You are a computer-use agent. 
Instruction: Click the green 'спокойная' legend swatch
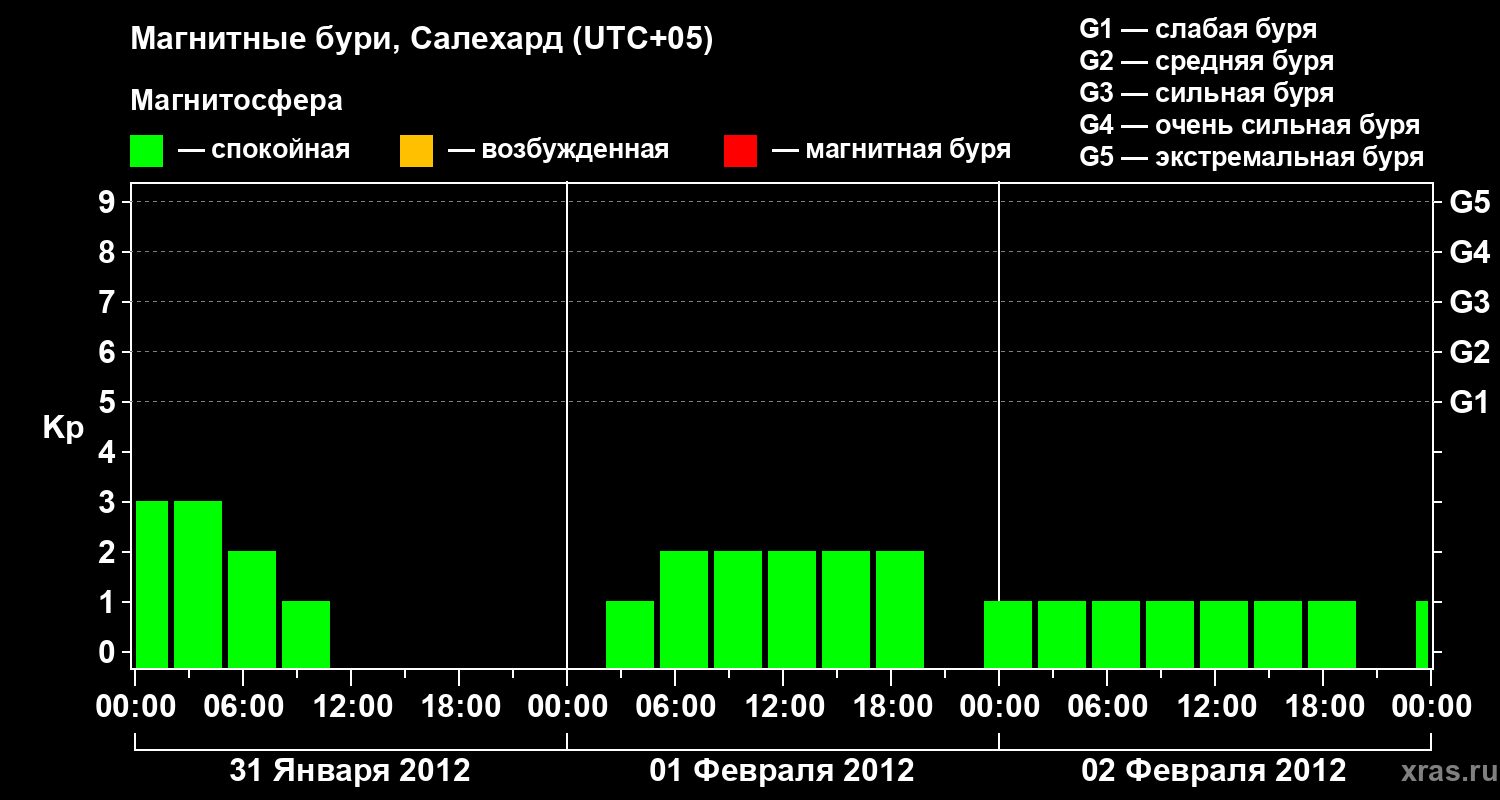pos(147,151)
